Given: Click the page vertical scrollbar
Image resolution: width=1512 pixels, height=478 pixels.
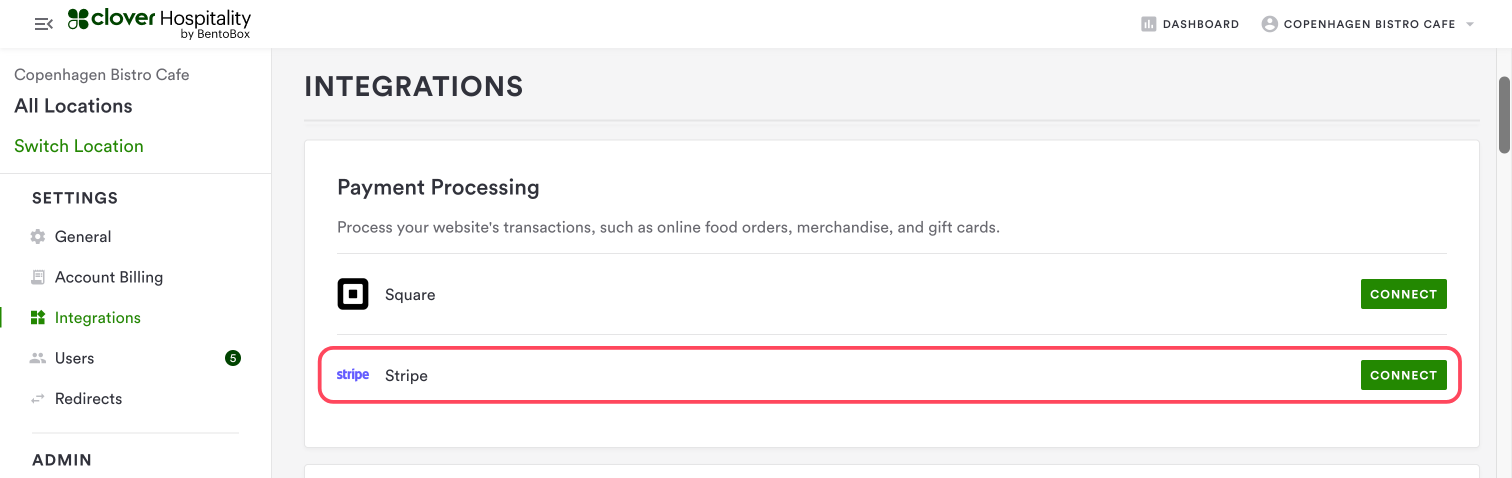Looking at the screenshot, I should [1504, 115].
